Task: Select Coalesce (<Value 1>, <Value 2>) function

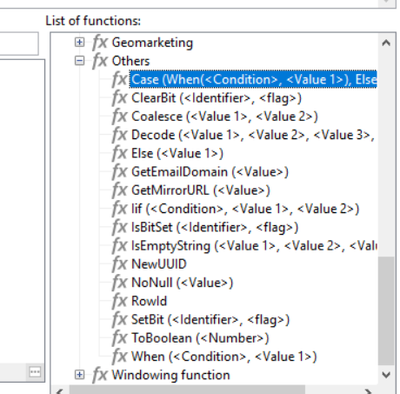Action: [x=225, y=117]
